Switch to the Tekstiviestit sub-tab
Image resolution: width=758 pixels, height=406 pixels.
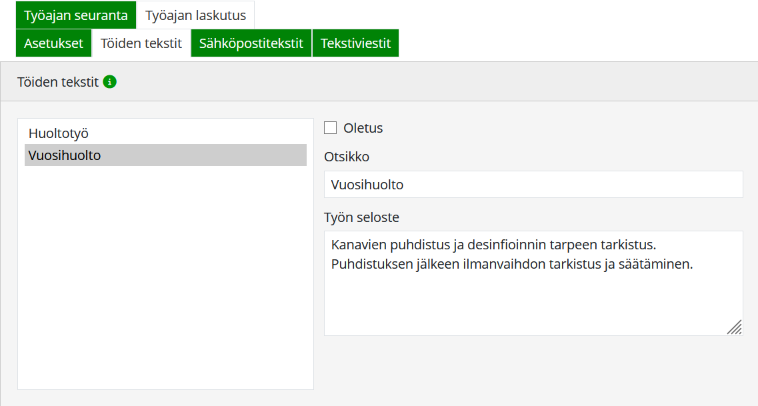(356, 43)
